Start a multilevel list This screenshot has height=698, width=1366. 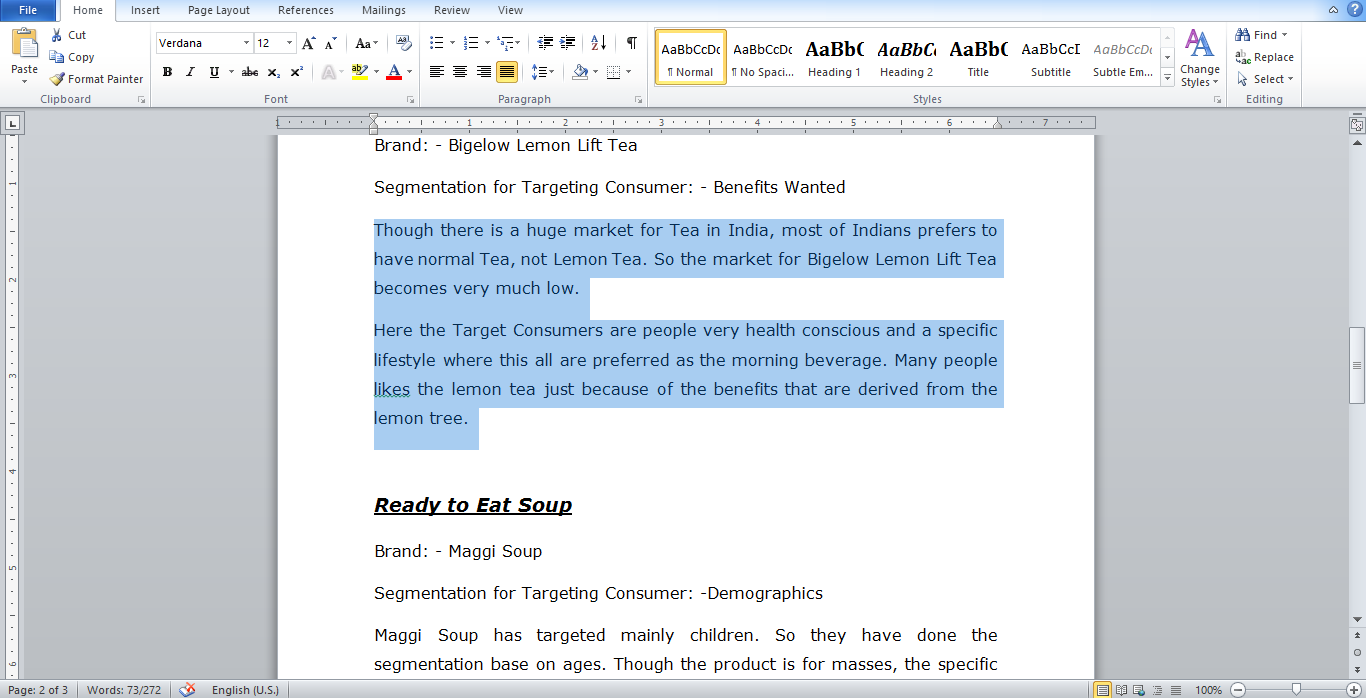(504, 43)
